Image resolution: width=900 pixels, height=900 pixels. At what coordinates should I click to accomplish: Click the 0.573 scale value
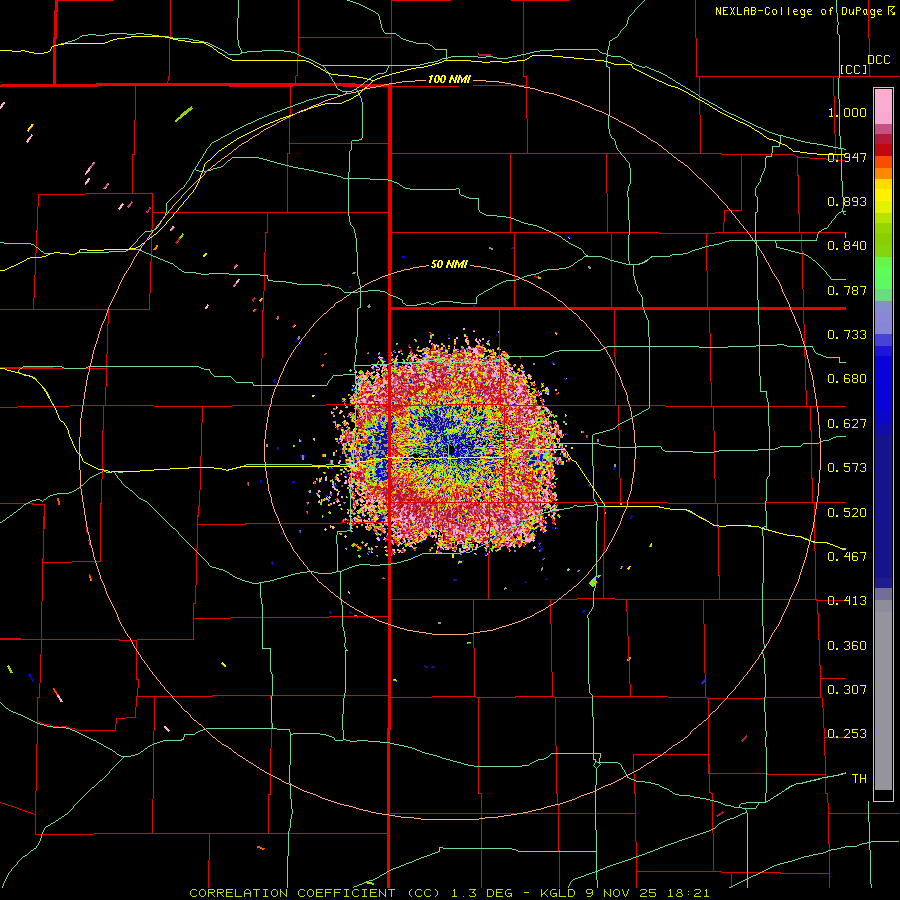coord(847,468)
